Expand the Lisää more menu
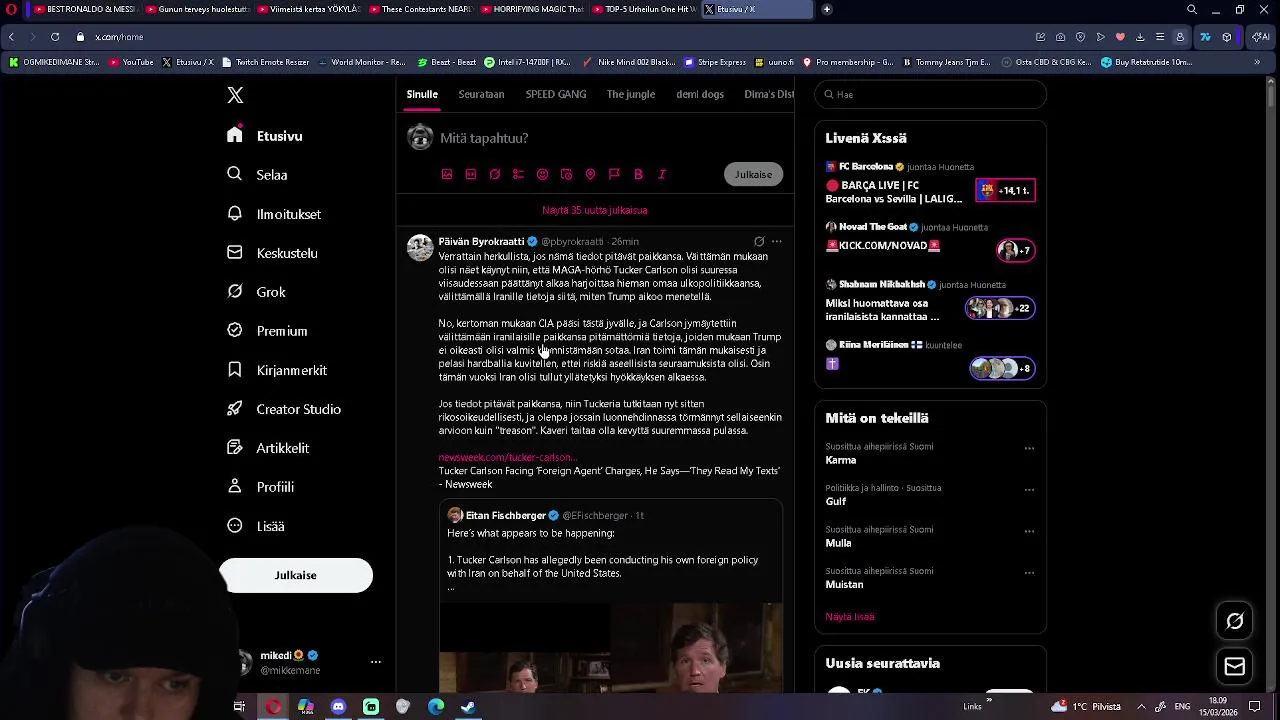Screen dimensions: 1280x720 tap(256, 526)
